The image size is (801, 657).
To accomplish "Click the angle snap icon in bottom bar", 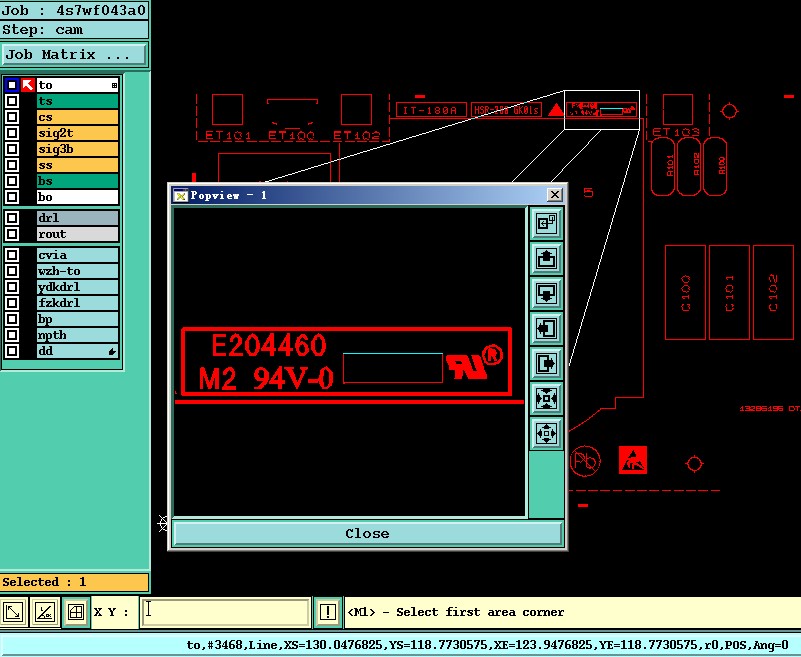I will point(45,612).
